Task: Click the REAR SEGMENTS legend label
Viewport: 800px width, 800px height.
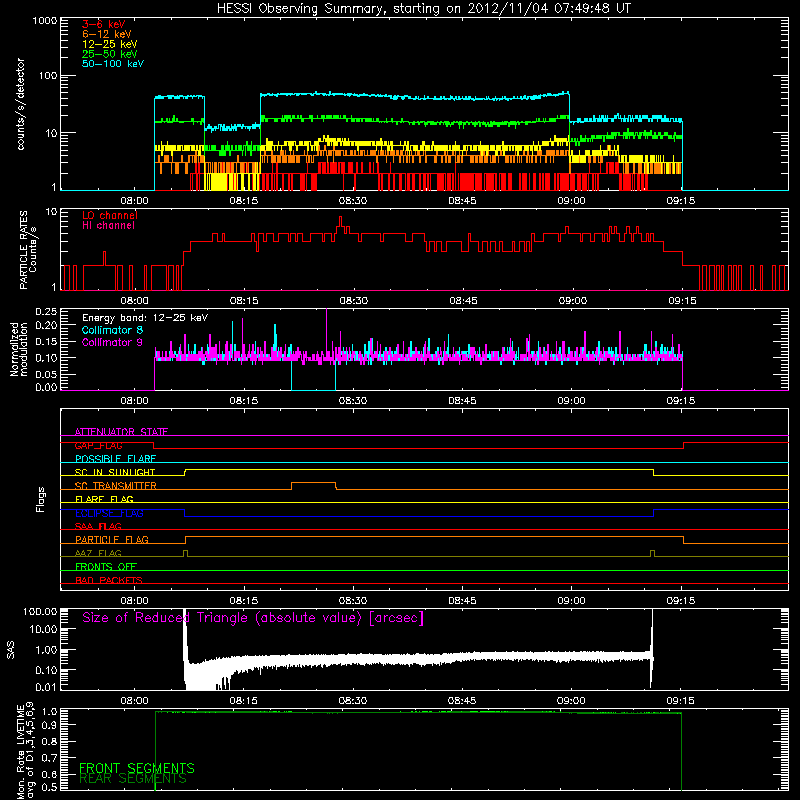Action: (133, 779)
